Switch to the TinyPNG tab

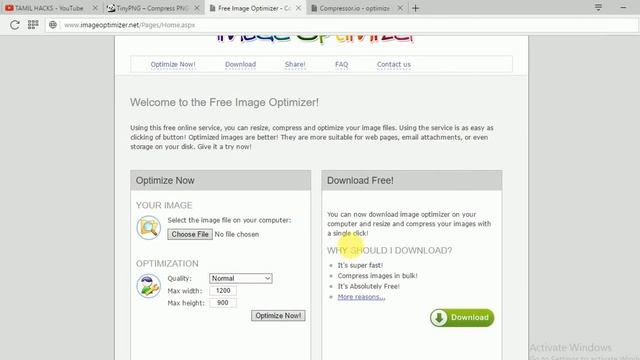point(153,8)
